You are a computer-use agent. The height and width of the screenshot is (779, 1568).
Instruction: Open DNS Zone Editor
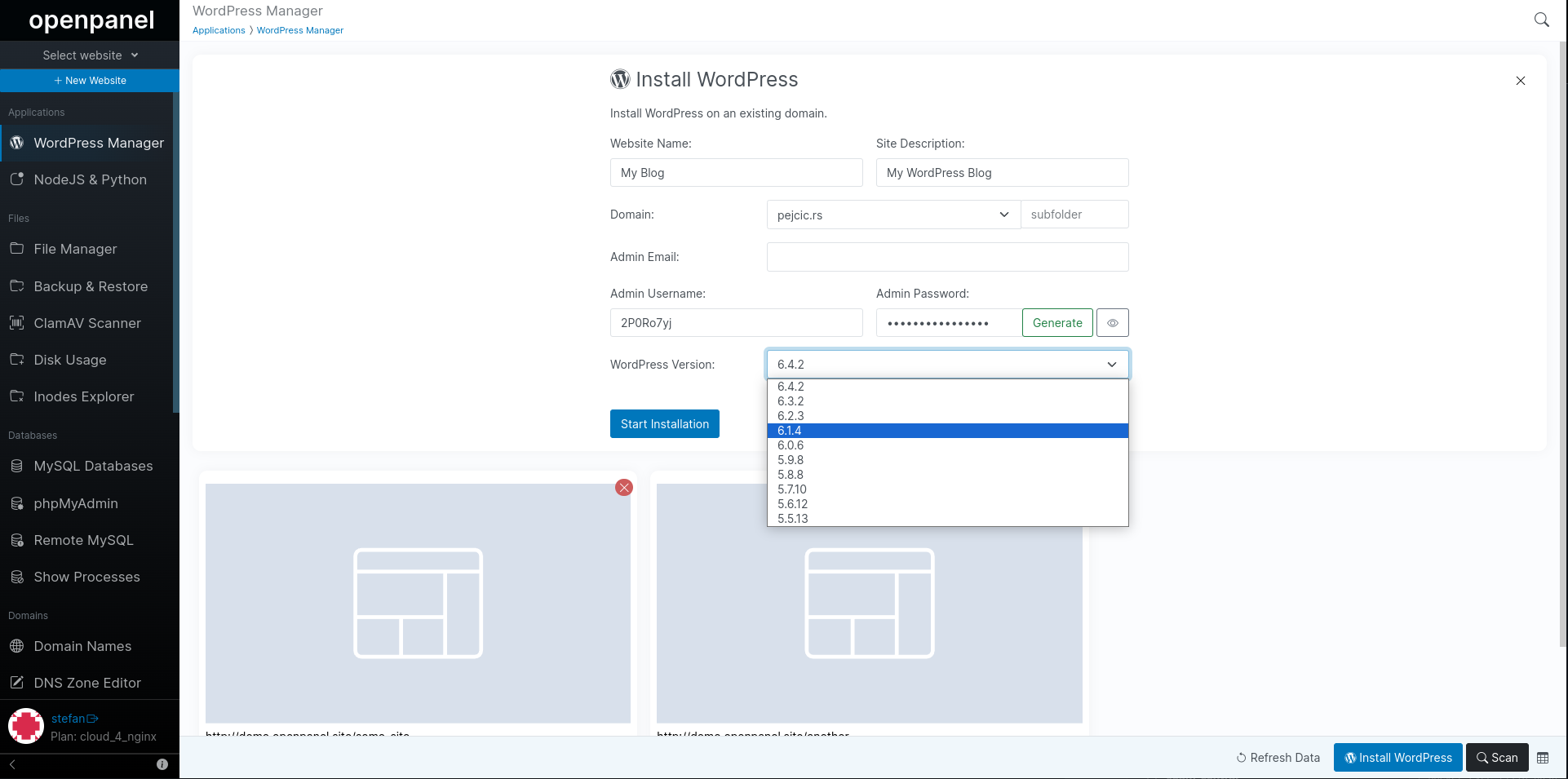(88, 683)
